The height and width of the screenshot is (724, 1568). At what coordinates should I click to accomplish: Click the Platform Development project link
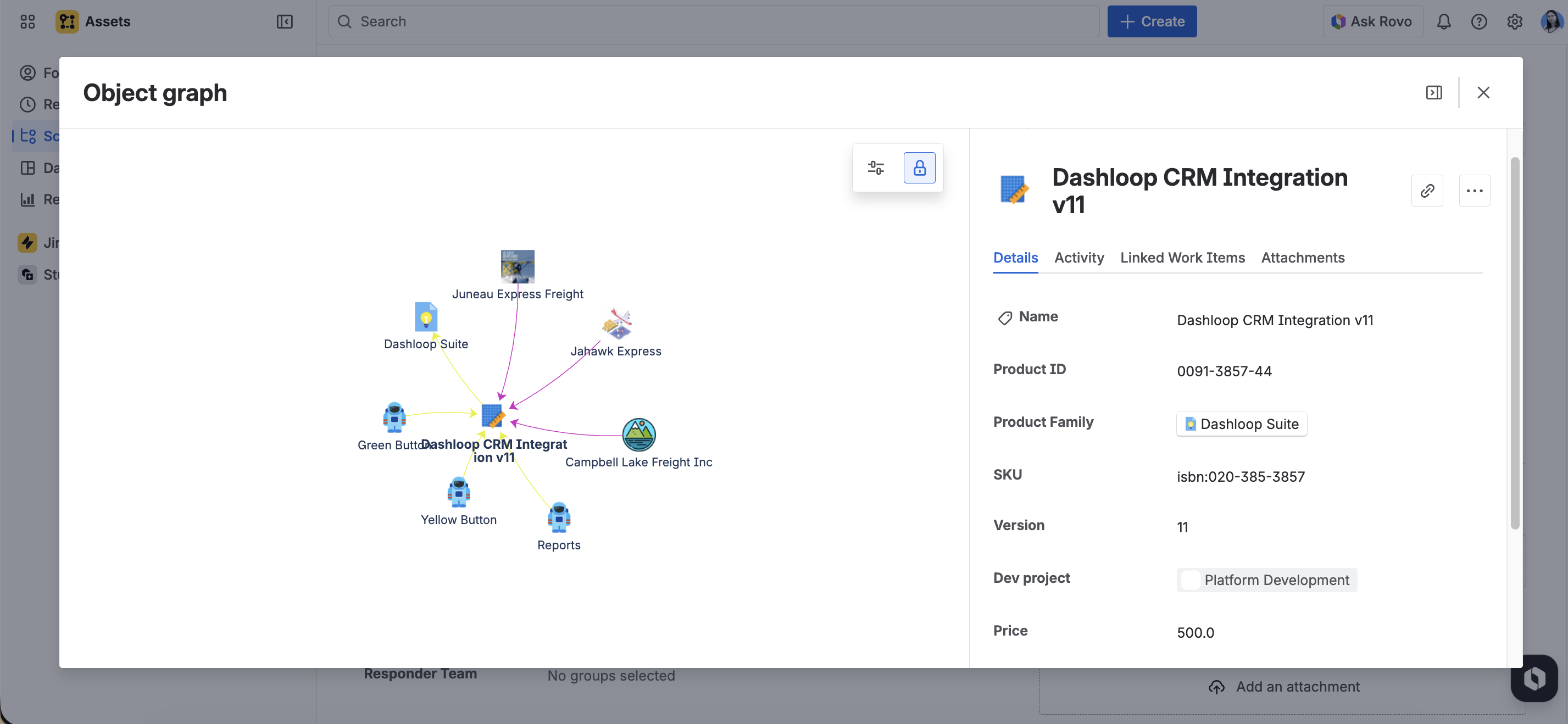[x=1267, y=580]
